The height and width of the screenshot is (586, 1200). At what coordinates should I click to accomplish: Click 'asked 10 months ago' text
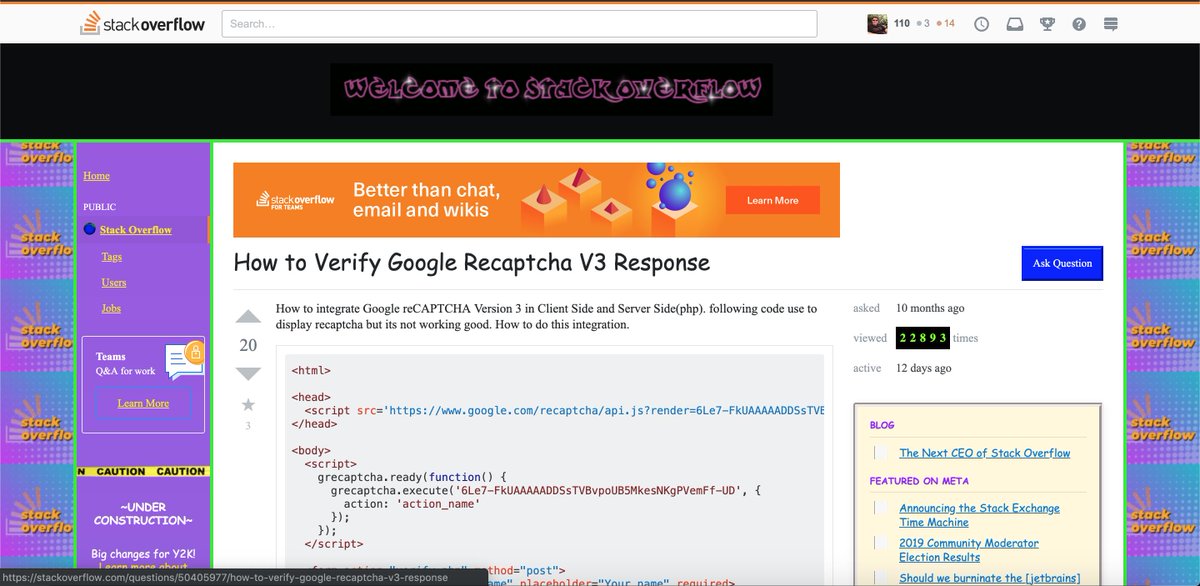[x=909, y=308]
